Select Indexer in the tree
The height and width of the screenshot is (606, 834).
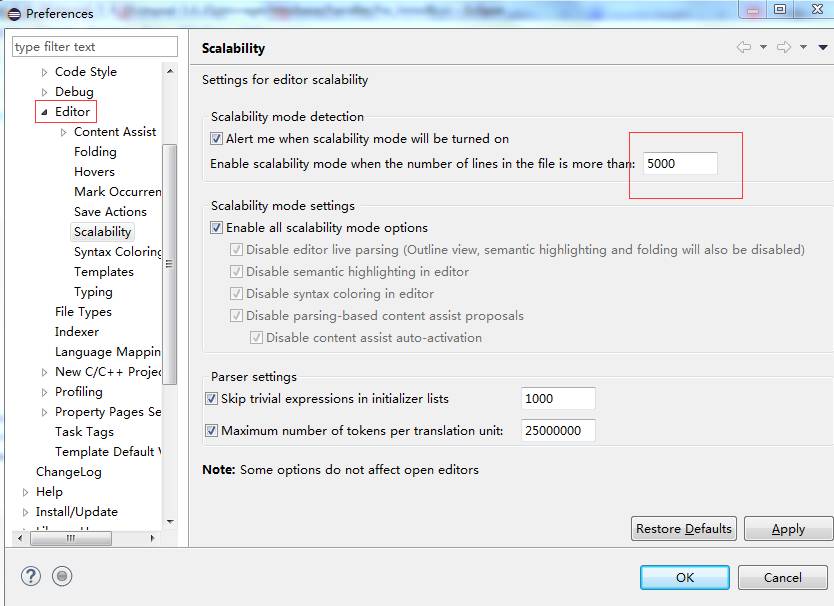[77, 332]
